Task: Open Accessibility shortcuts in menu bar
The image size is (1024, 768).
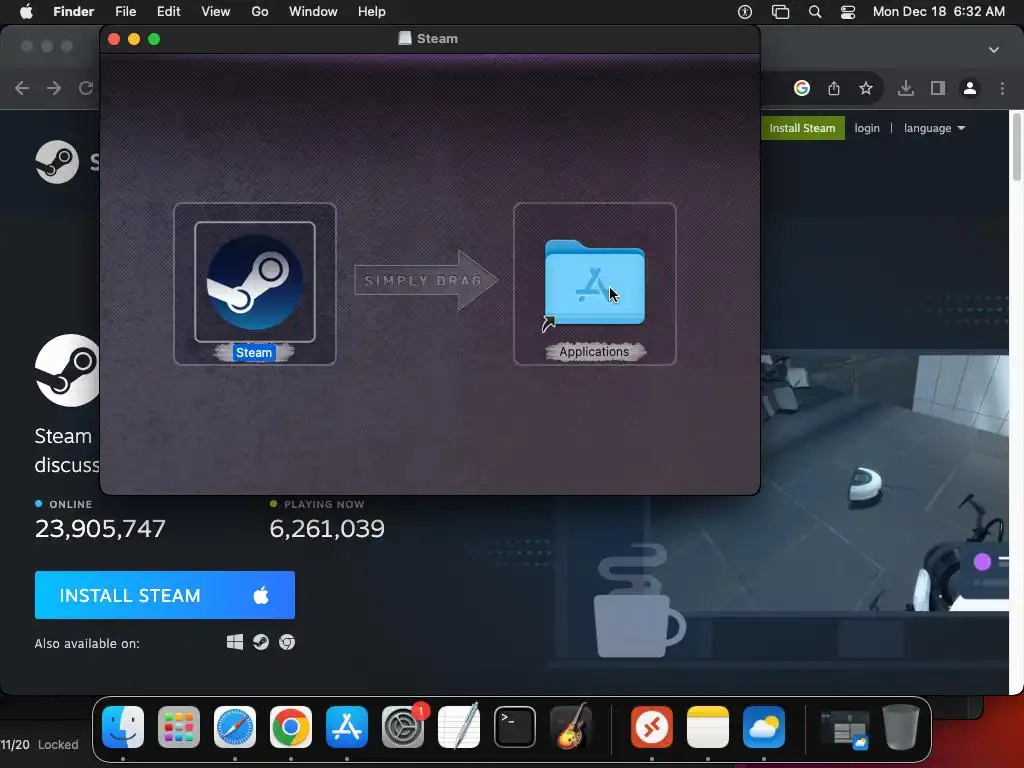Action: (x=744, y=12)
